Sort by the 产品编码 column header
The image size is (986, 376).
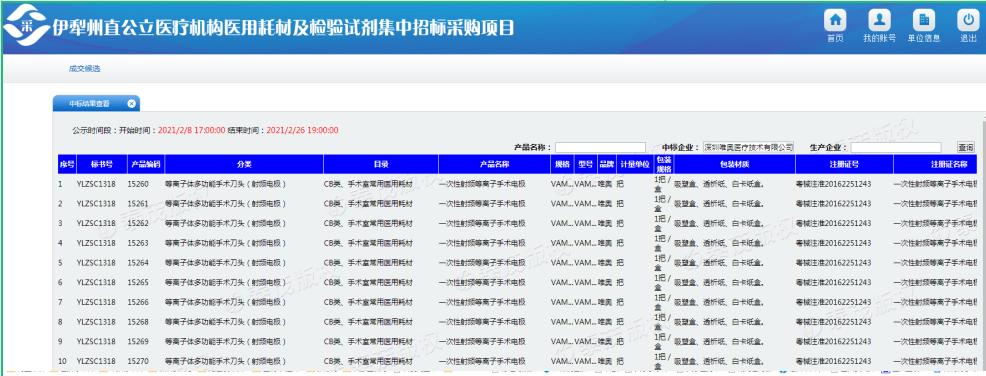(x=145, y=164)
